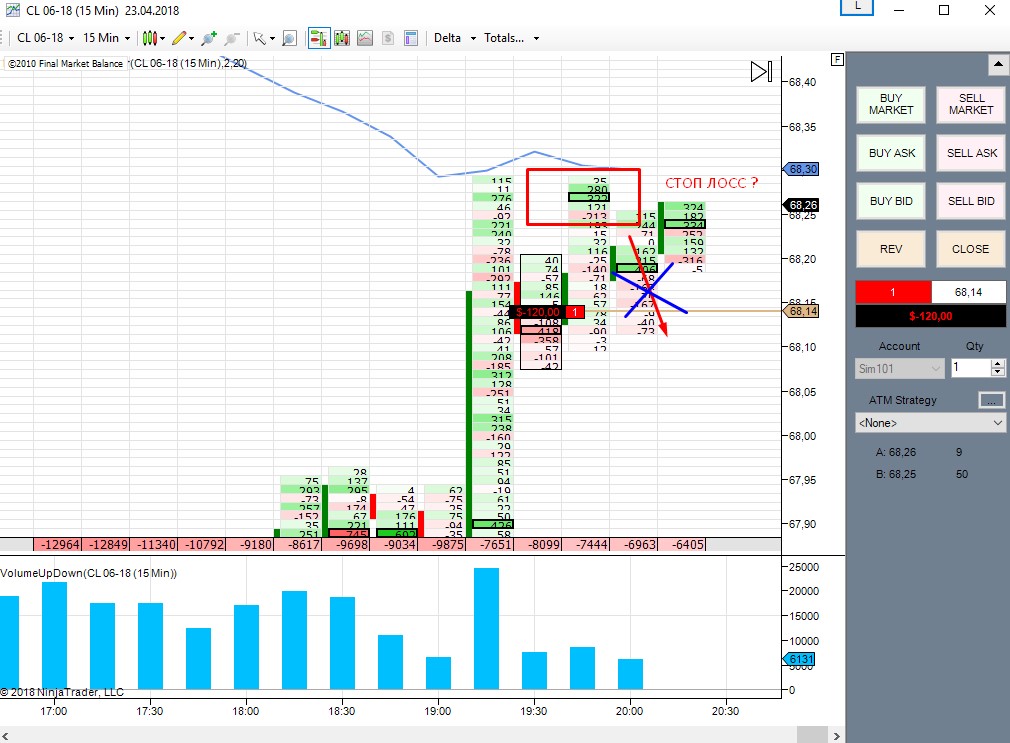Click the Final Market Balance indicator label
Image resolution: width=1010 pixels, height=743 pixels.
(64, 63)
